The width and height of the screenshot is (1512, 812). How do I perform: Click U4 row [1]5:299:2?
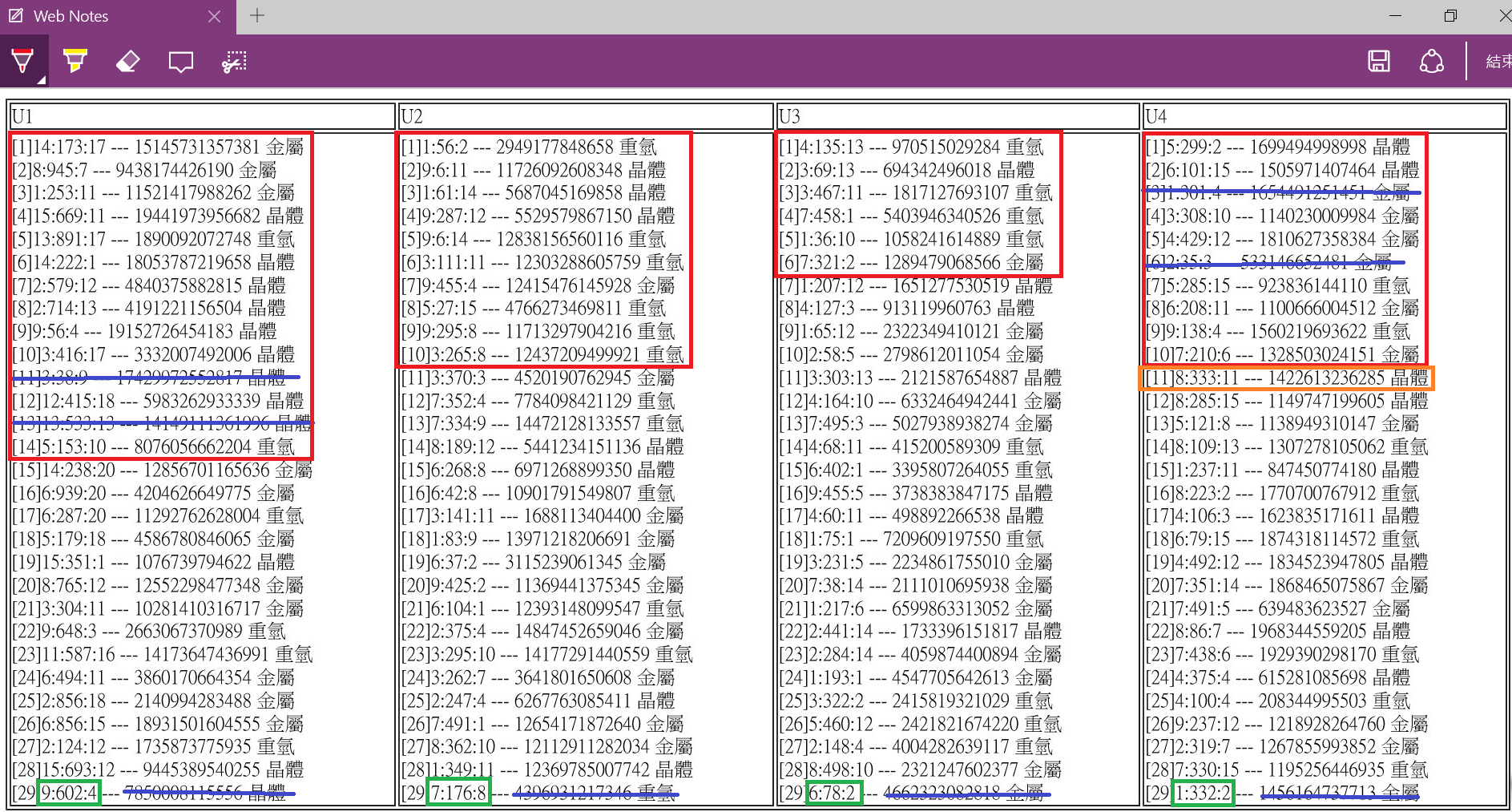click(1277, 147)
